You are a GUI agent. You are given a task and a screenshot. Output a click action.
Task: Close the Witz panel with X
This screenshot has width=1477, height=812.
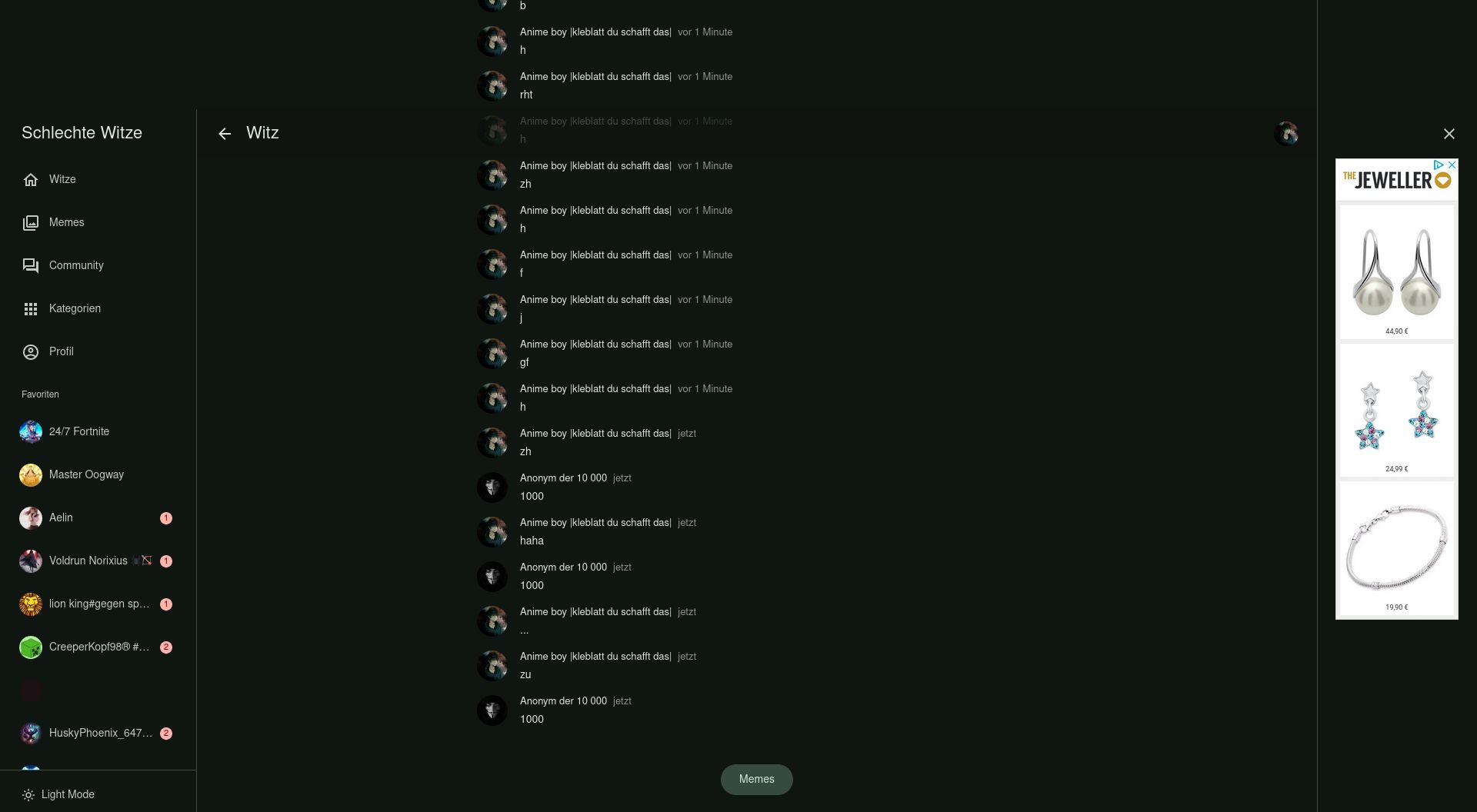[x=1449, y=134]
